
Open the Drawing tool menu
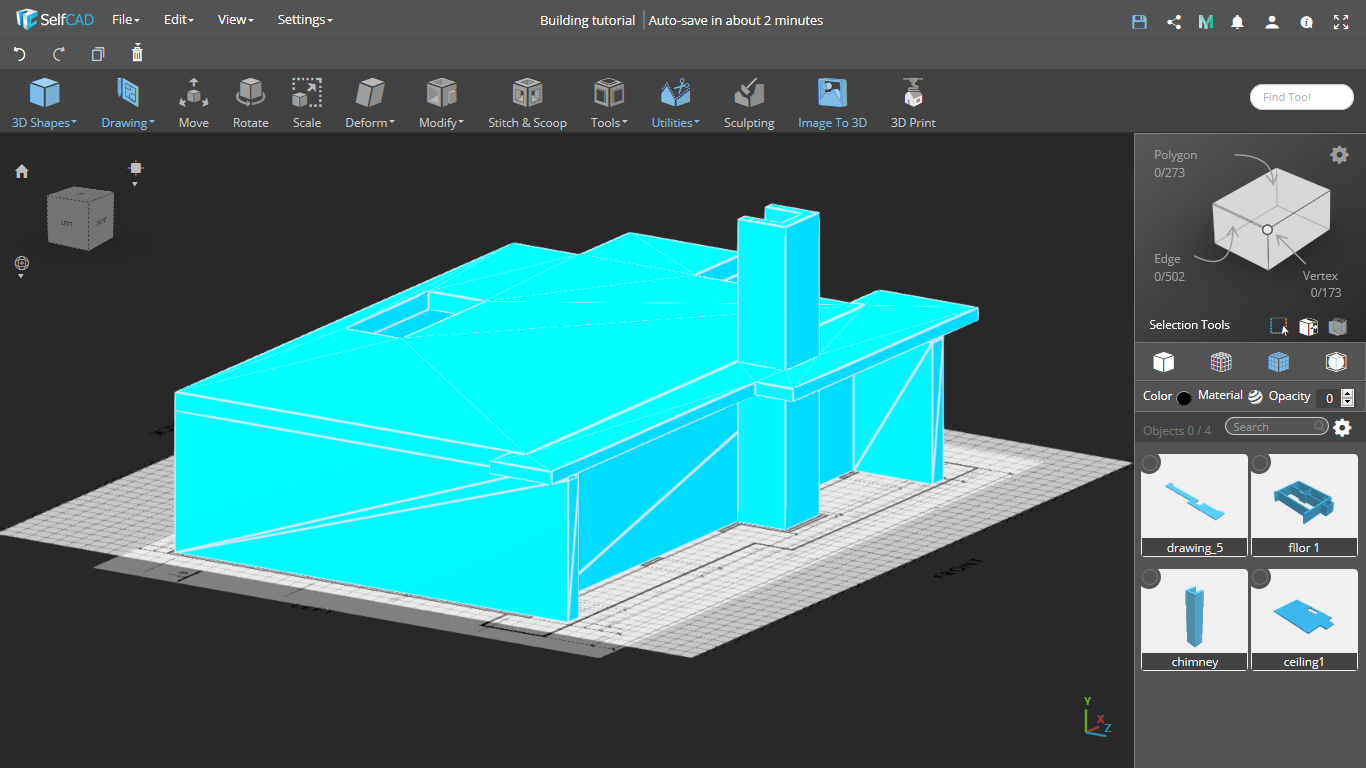click(127, 103)
